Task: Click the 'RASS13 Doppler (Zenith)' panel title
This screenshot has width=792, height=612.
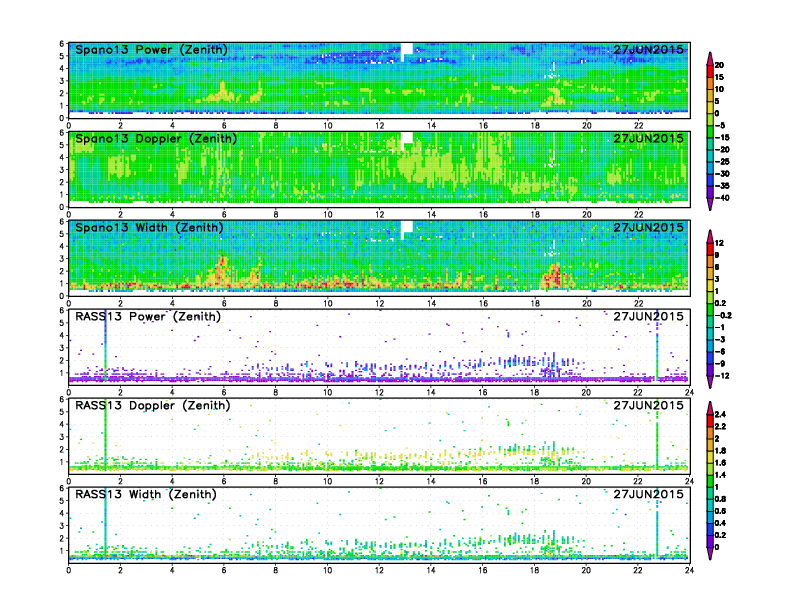Action: click(153, 405)
